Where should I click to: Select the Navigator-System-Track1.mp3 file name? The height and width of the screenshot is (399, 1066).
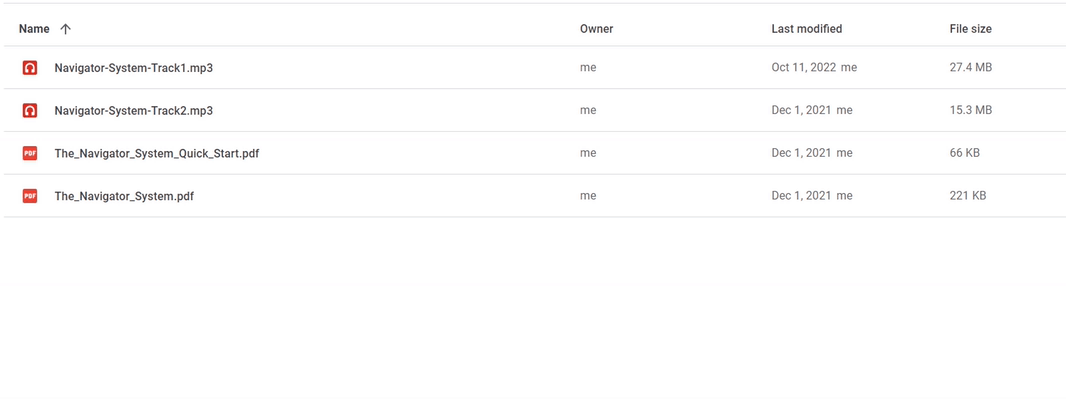134,67
